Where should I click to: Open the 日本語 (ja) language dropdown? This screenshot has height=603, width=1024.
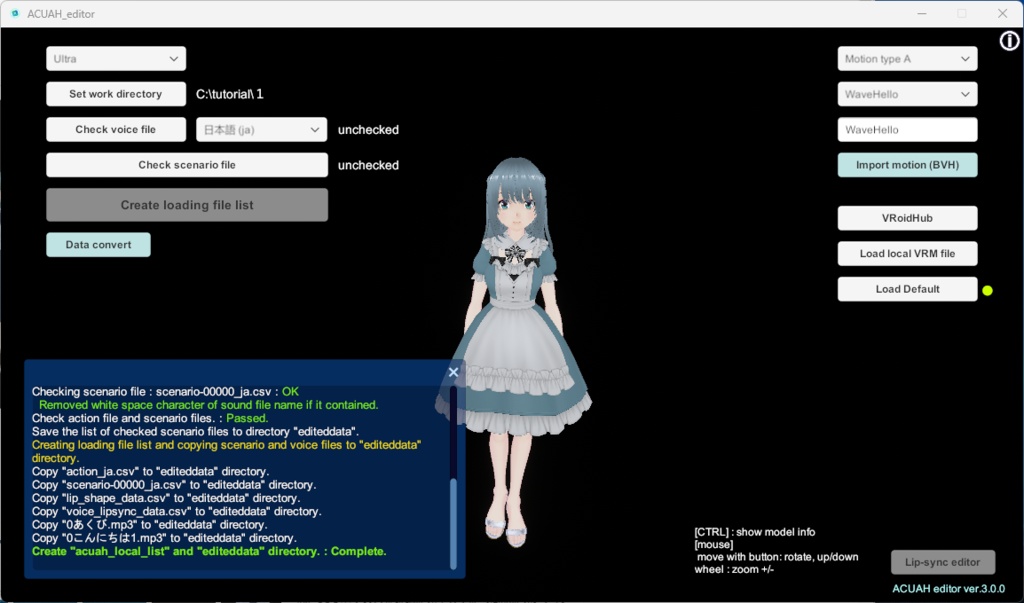[260, 129]
